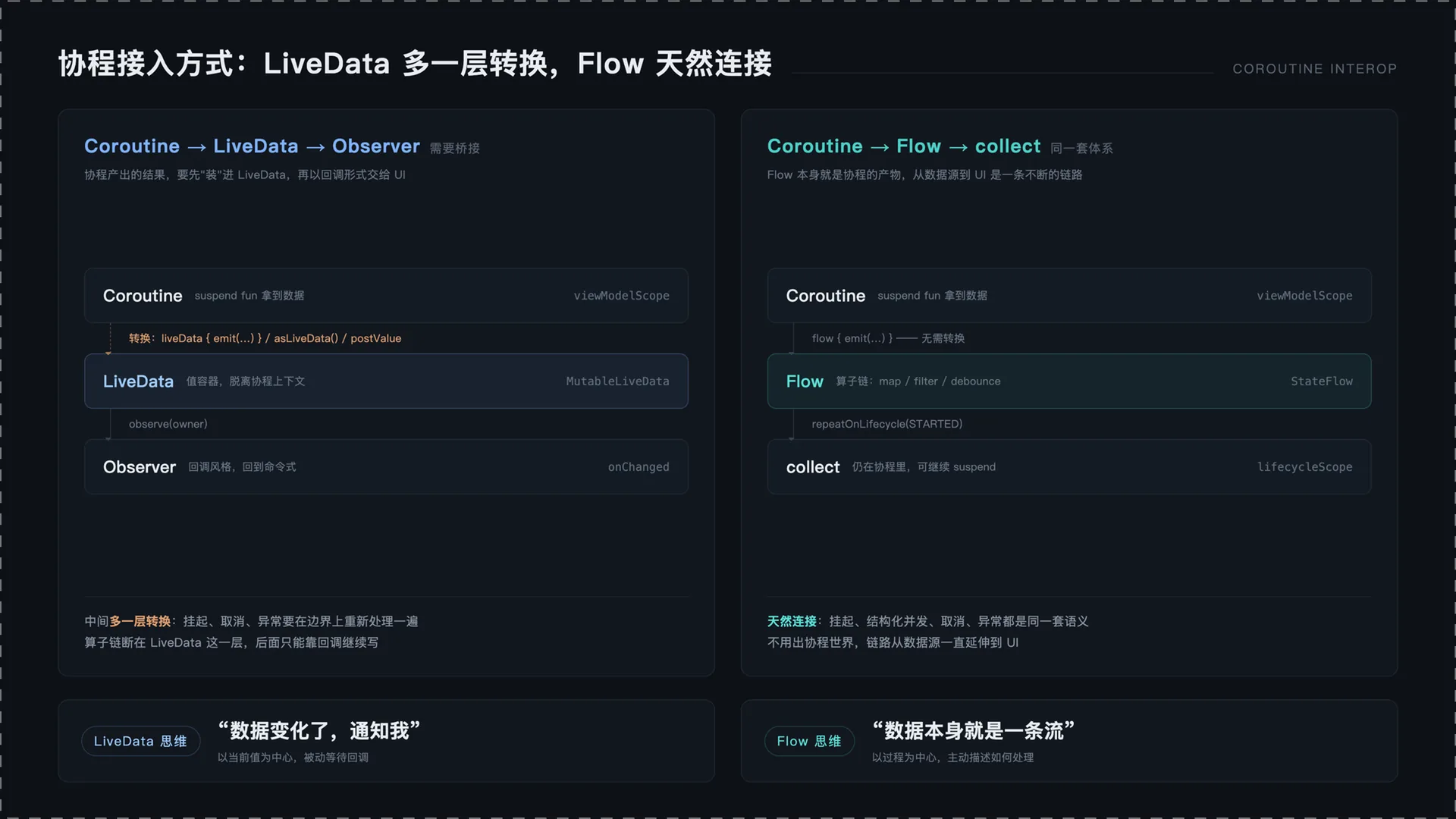Click repeatOnLifecycle(STARTED) text
The image size is (1456, 819).
pos(886,424)
